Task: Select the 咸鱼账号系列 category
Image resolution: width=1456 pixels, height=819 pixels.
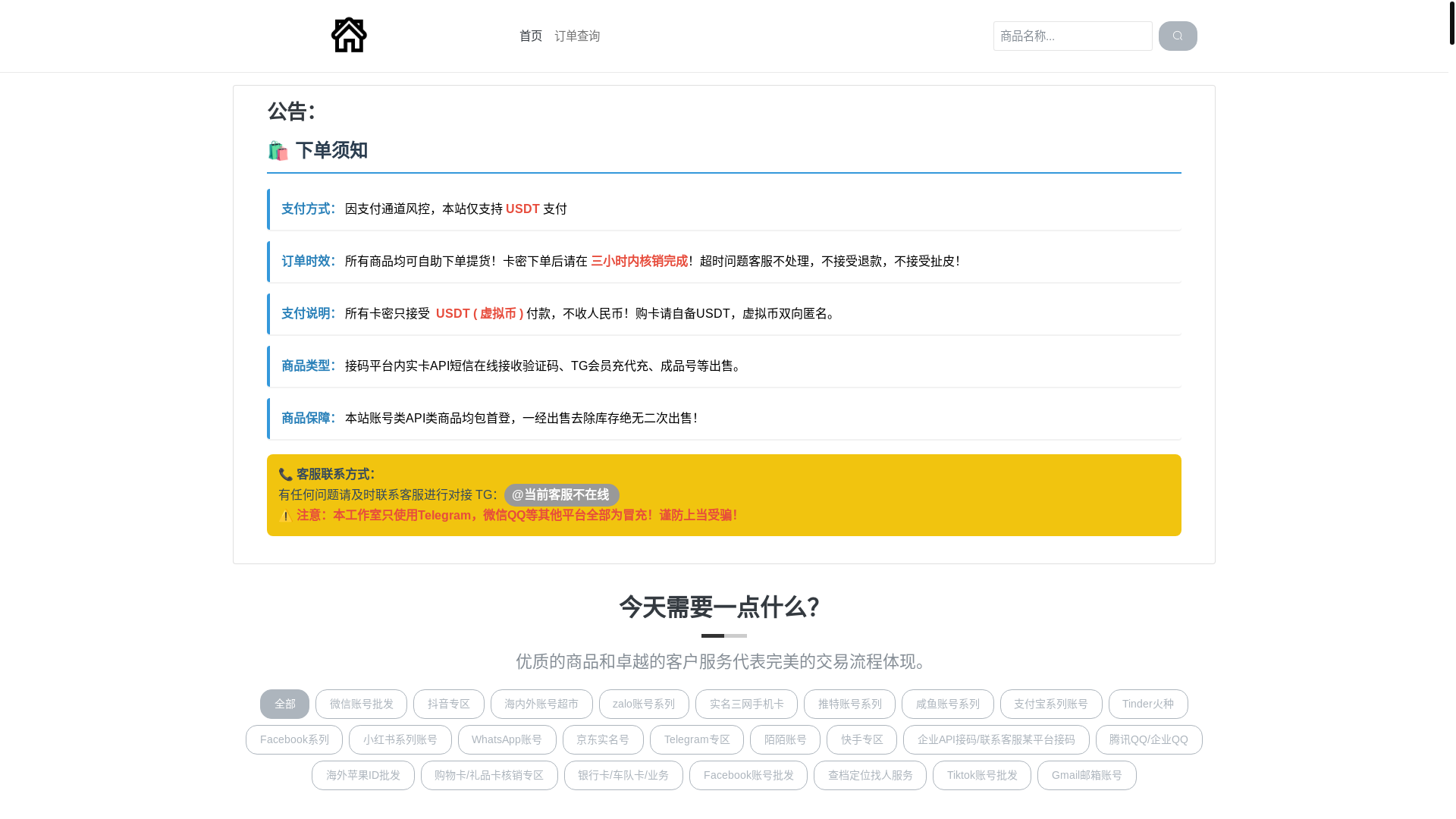Action: point(948,704)
